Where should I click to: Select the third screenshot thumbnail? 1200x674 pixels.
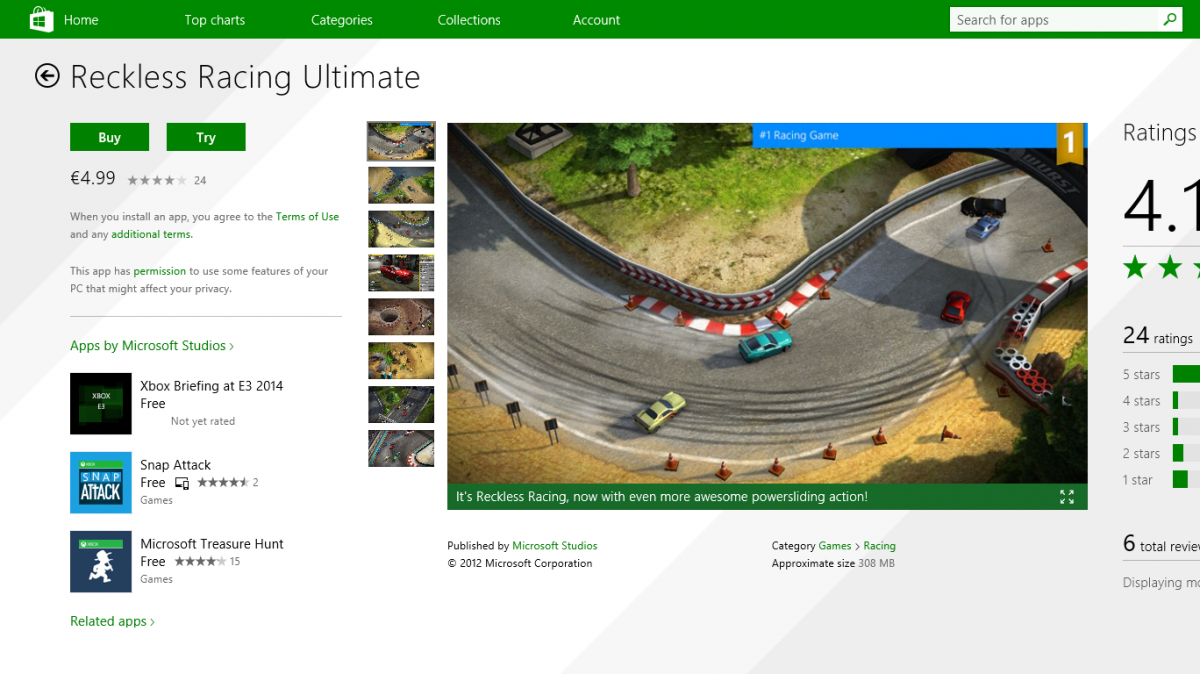401,229
